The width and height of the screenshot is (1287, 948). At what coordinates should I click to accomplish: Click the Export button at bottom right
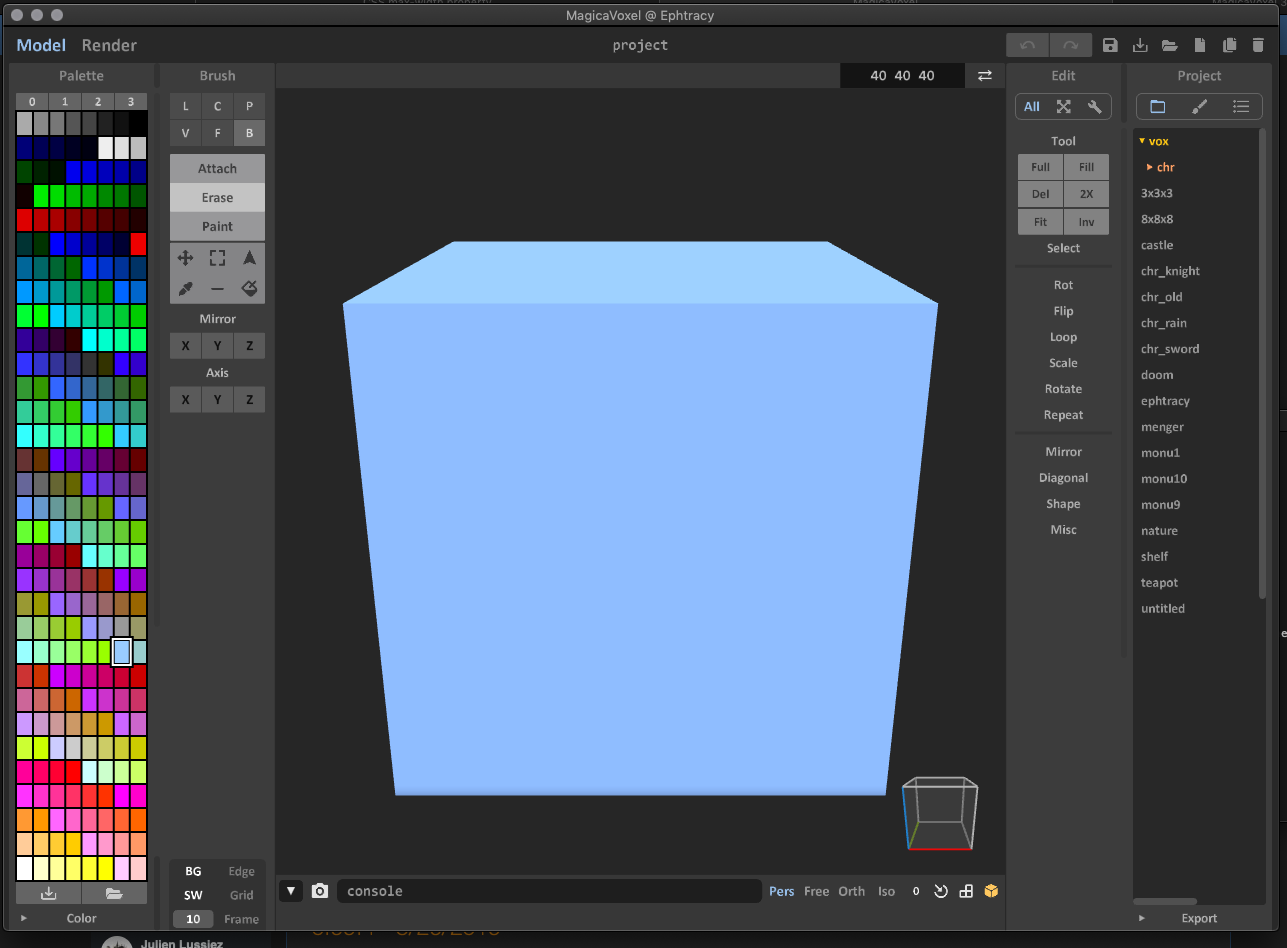pyautogui.click(x=1199, y=917)
